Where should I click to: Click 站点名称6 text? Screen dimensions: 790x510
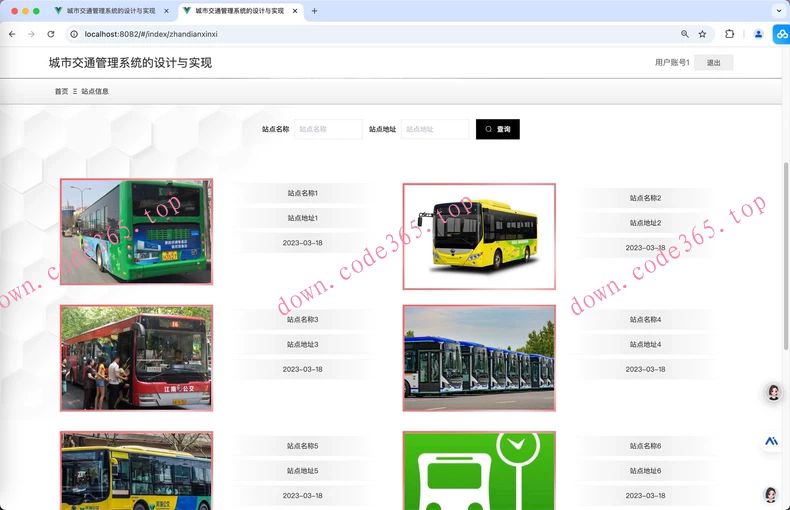[645, 446]
